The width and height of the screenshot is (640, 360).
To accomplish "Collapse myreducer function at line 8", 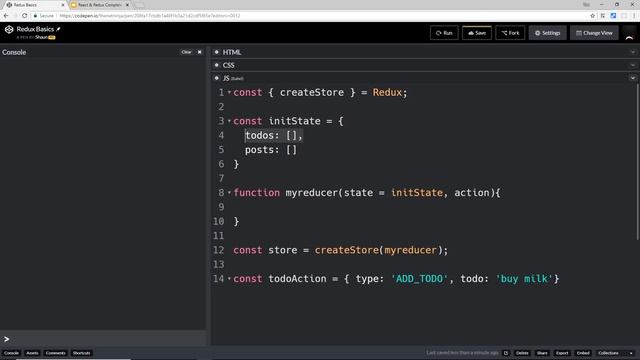I will [x=229, y=193].
